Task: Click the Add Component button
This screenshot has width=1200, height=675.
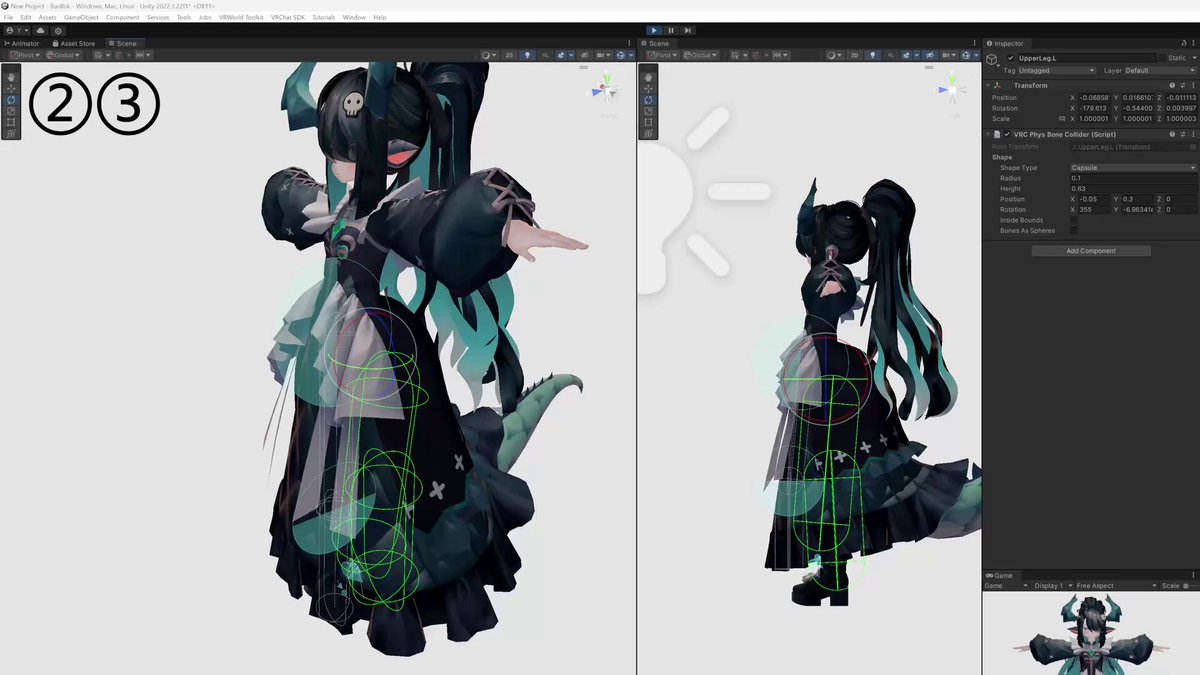Action: click(x=1091, y=251)
